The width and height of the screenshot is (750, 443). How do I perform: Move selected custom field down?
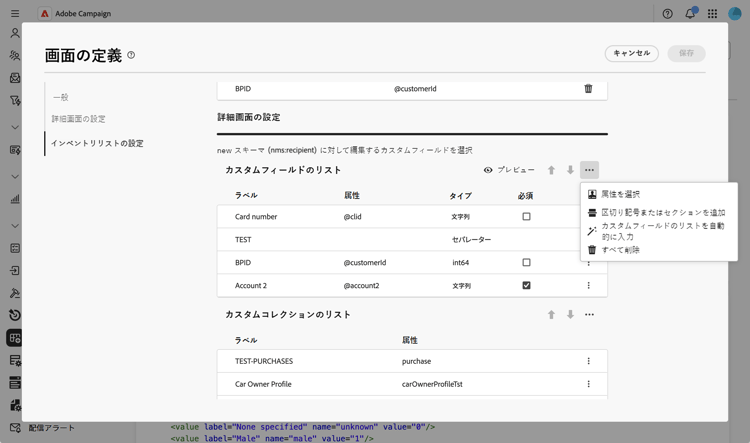coord(570,170)
